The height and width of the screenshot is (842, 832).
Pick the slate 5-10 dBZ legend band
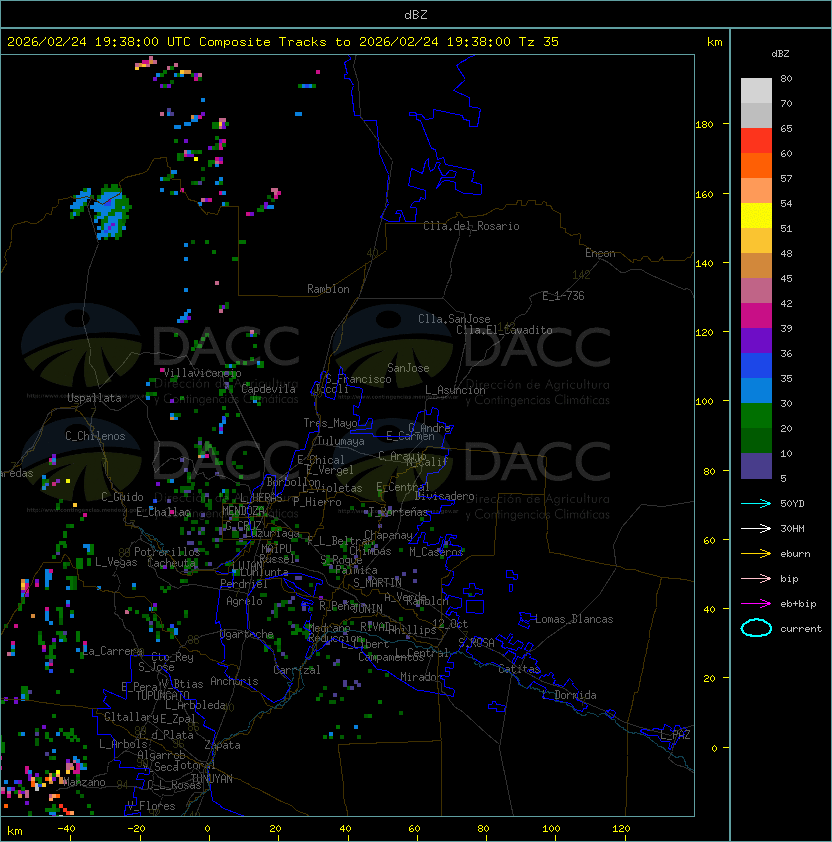point(756,466)
